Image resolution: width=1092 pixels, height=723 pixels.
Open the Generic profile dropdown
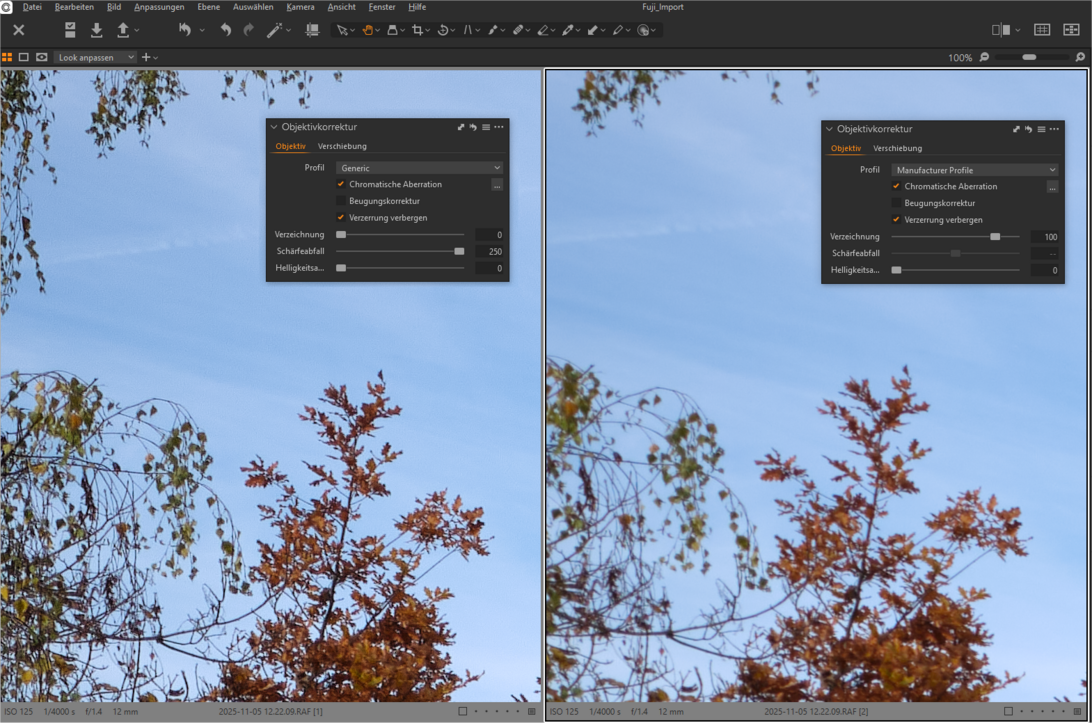pyautogui.click(x=419, y=168)
